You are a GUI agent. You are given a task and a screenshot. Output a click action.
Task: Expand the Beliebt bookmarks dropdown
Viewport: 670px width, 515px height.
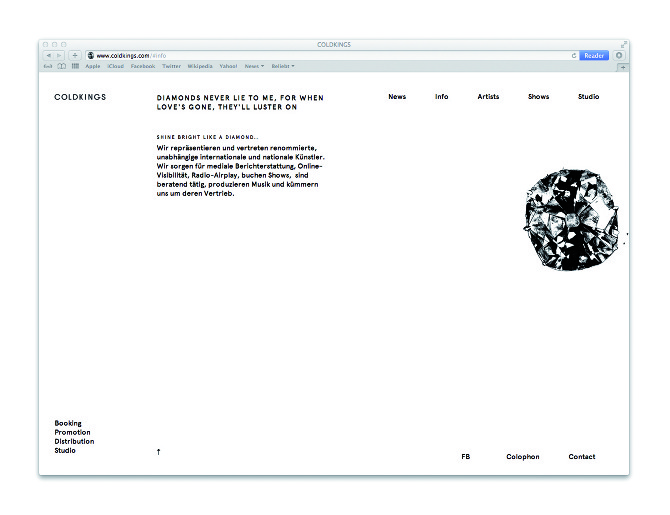click(x=283, y=66)
